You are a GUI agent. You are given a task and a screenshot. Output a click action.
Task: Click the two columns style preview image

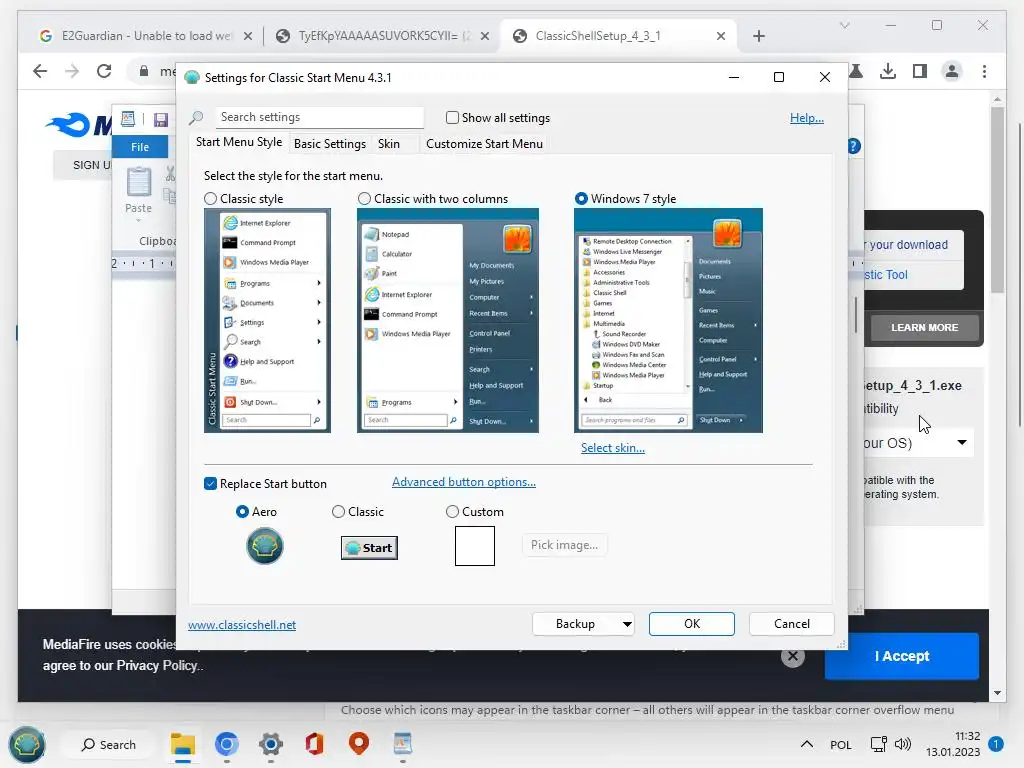(x=448, y=321)
